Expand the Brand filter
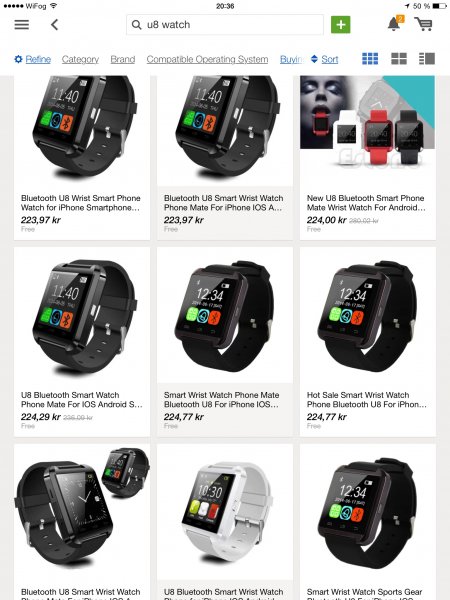Screen dimensions: 450x600 [x=123, y=59]
